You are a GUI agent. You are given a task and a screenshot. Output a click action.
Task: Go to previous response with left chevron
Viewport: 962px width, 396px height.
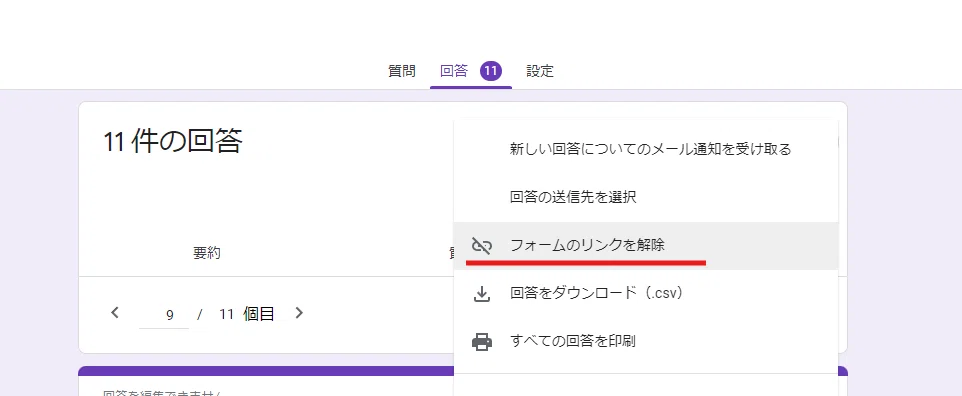(115, 313)
